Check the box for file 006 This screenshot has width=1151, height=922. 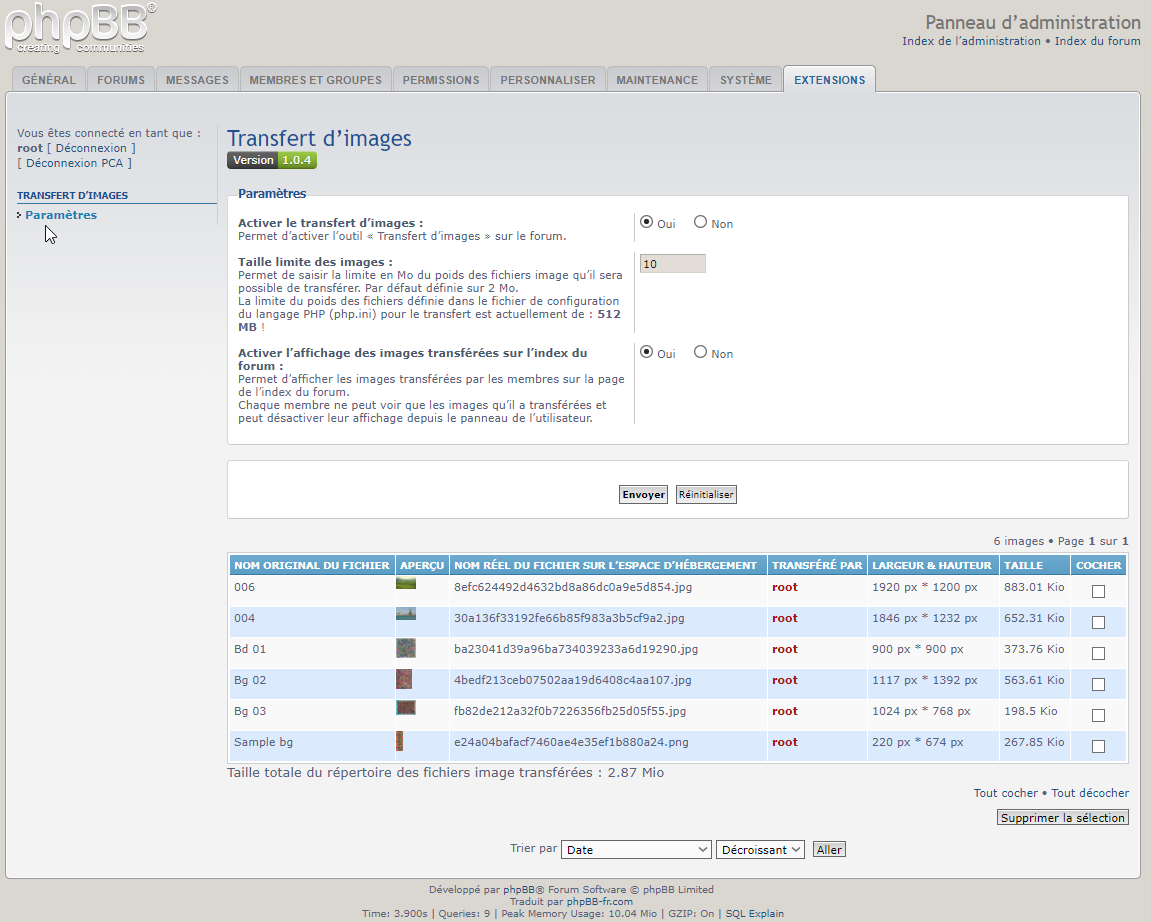point(1098,591)
